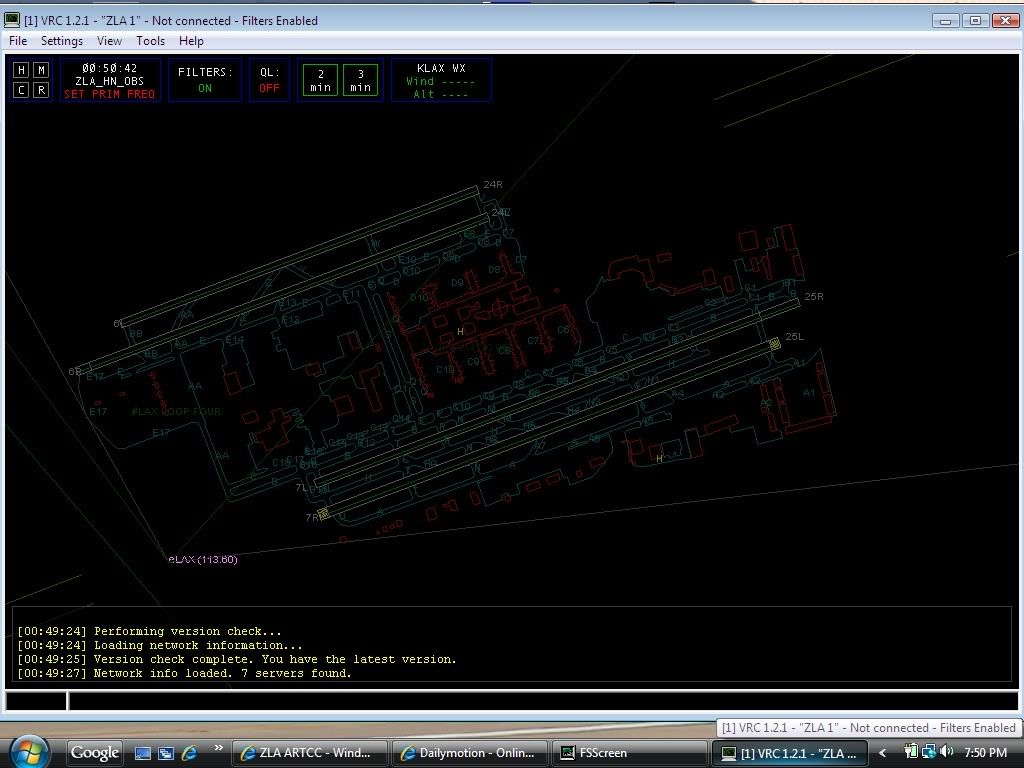Open the Tools menu

(150, 41)
